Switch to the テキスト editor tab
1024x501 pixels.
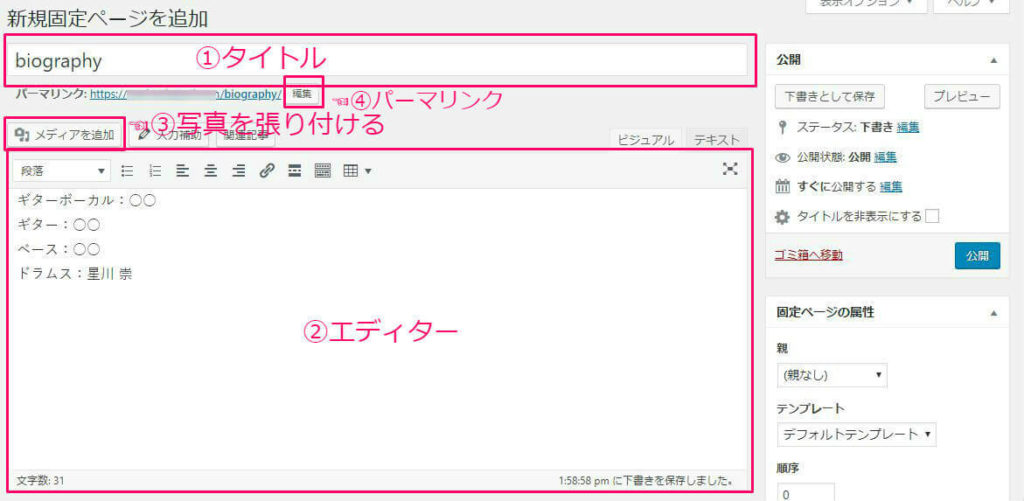coord(716,140)
